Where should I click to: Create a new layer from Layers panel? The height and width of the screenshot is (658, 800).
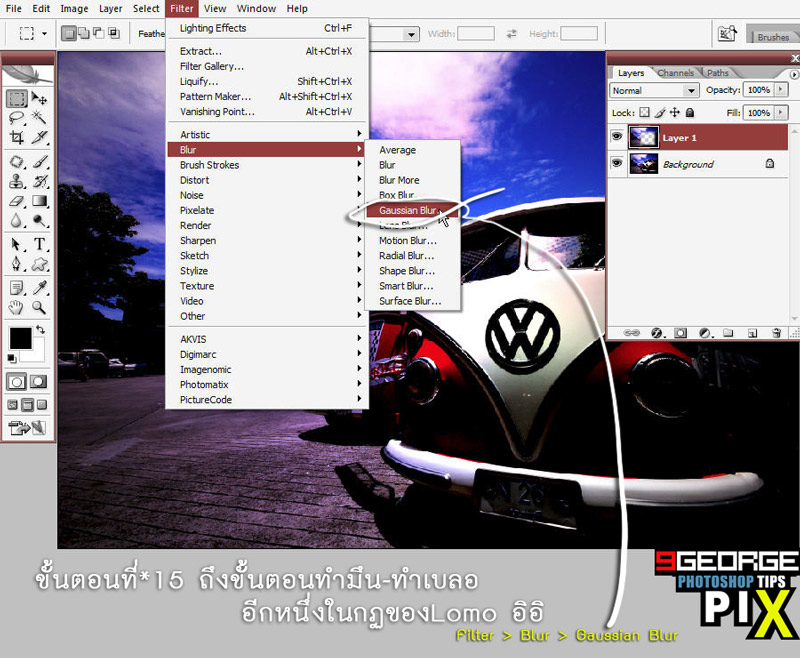pos(753,333)
